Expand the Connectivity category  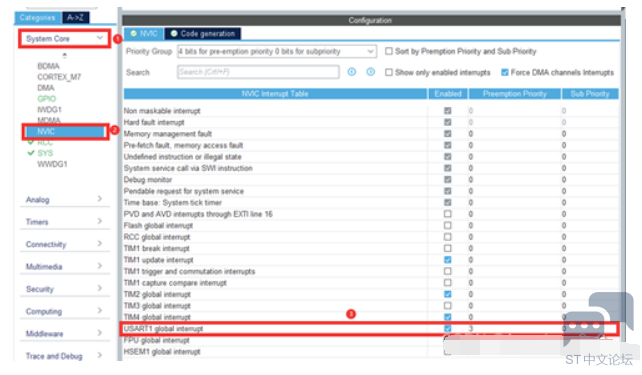tap(64, 244)
